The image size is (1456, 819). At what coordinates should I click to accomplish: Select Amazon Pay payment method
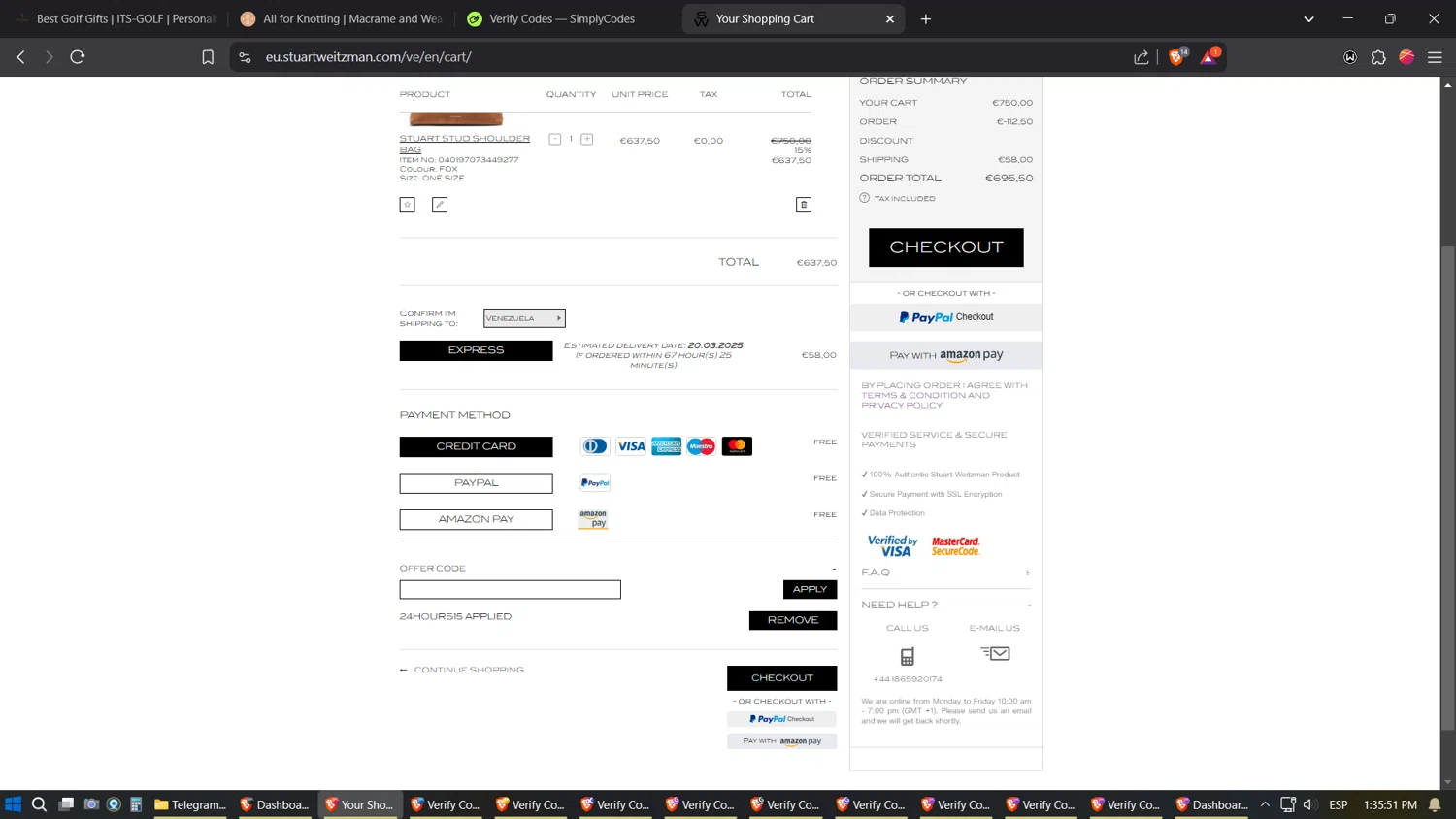point(476,519)
